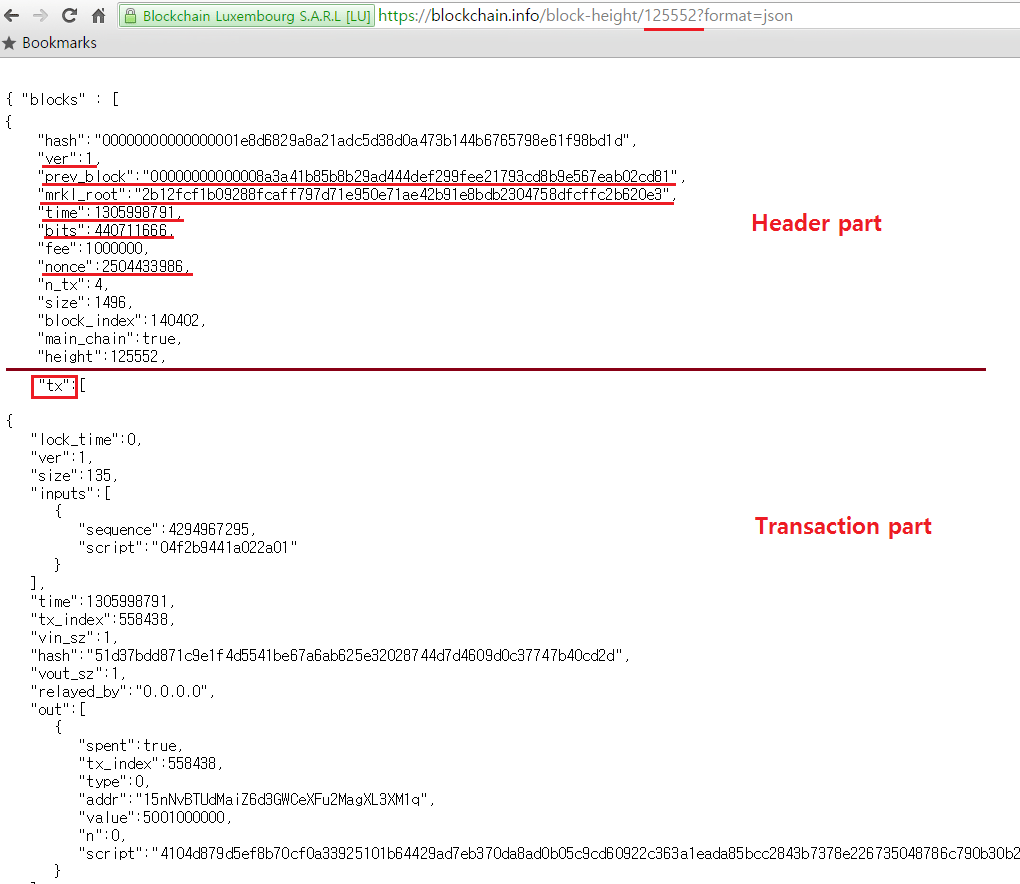
Task: Click the "type":0 line
Action: click(114, 781)
